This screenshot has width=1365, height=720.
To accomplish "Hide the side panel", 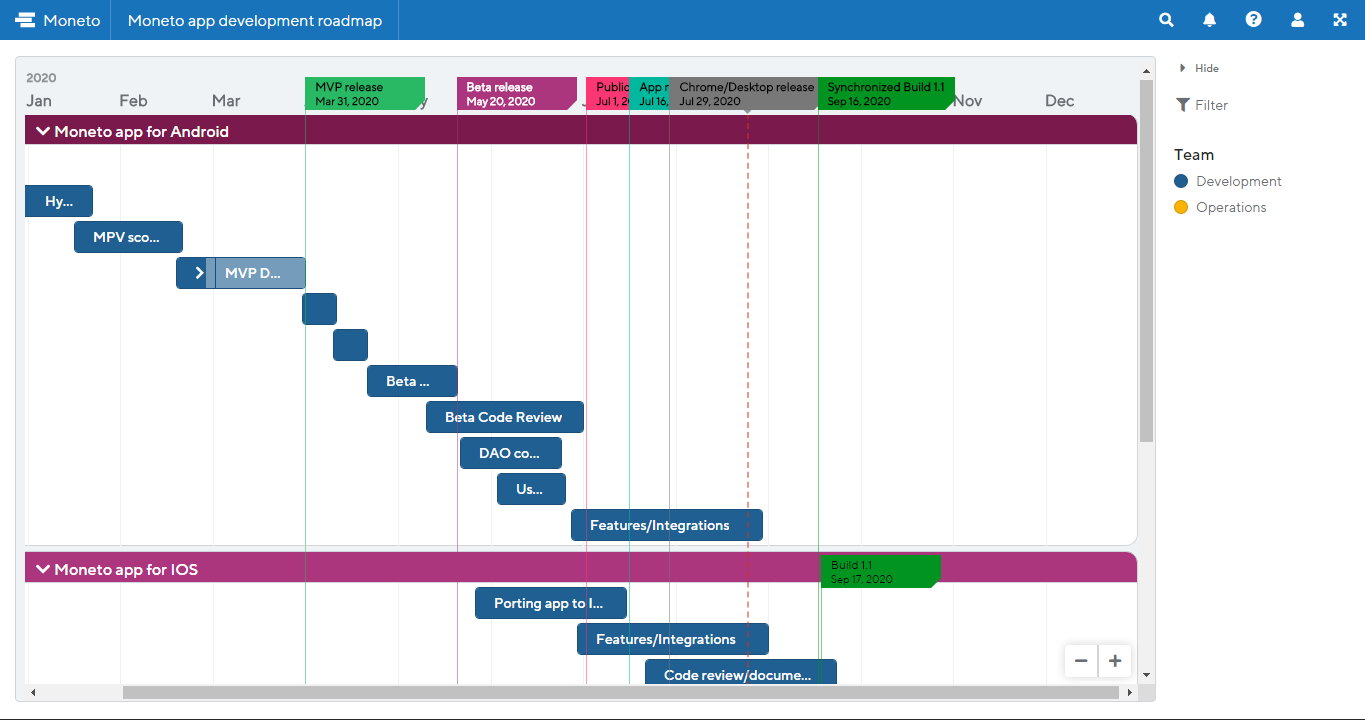I will [x=1199, y=68].
